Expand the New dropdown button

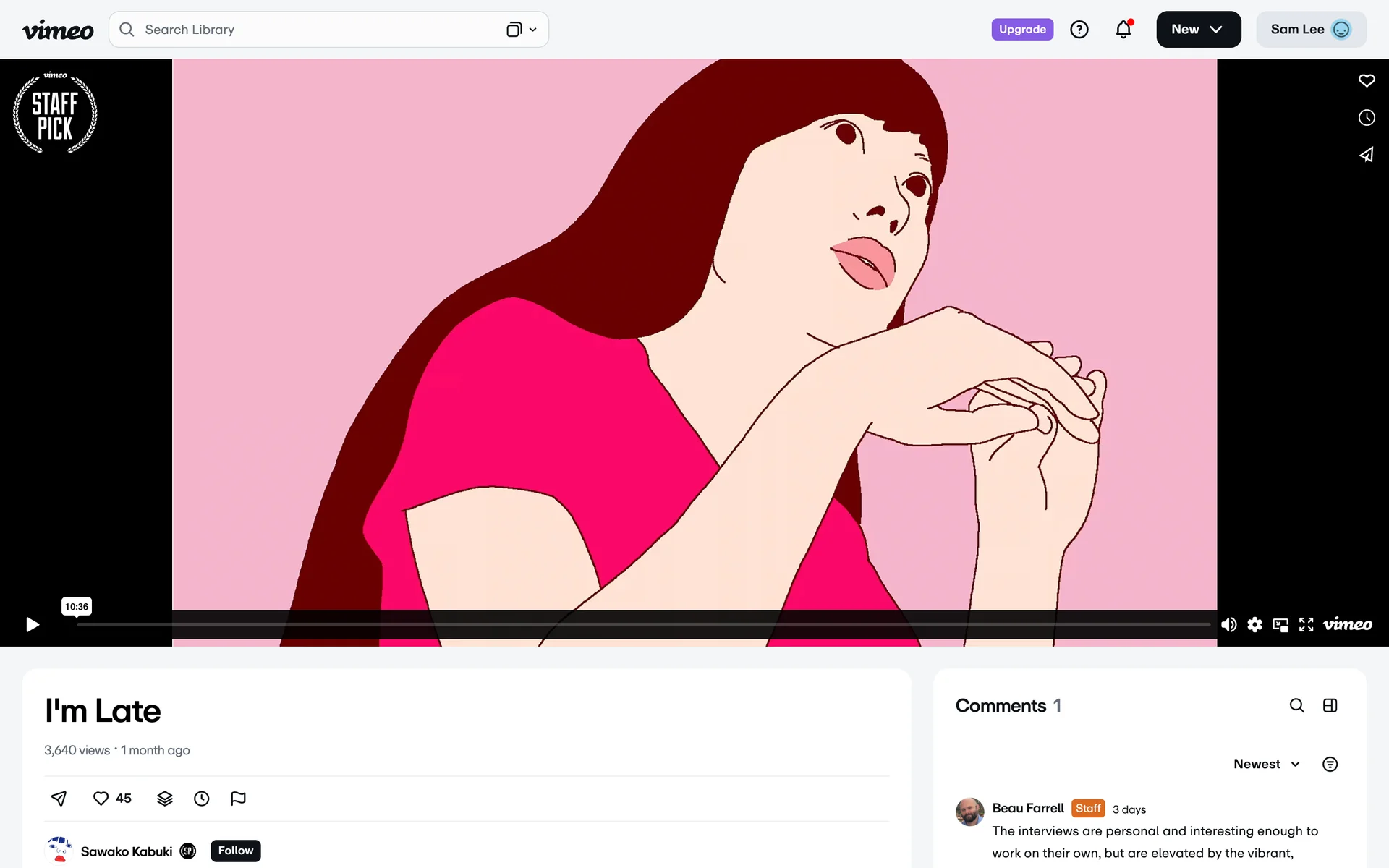pos(1198,30)
